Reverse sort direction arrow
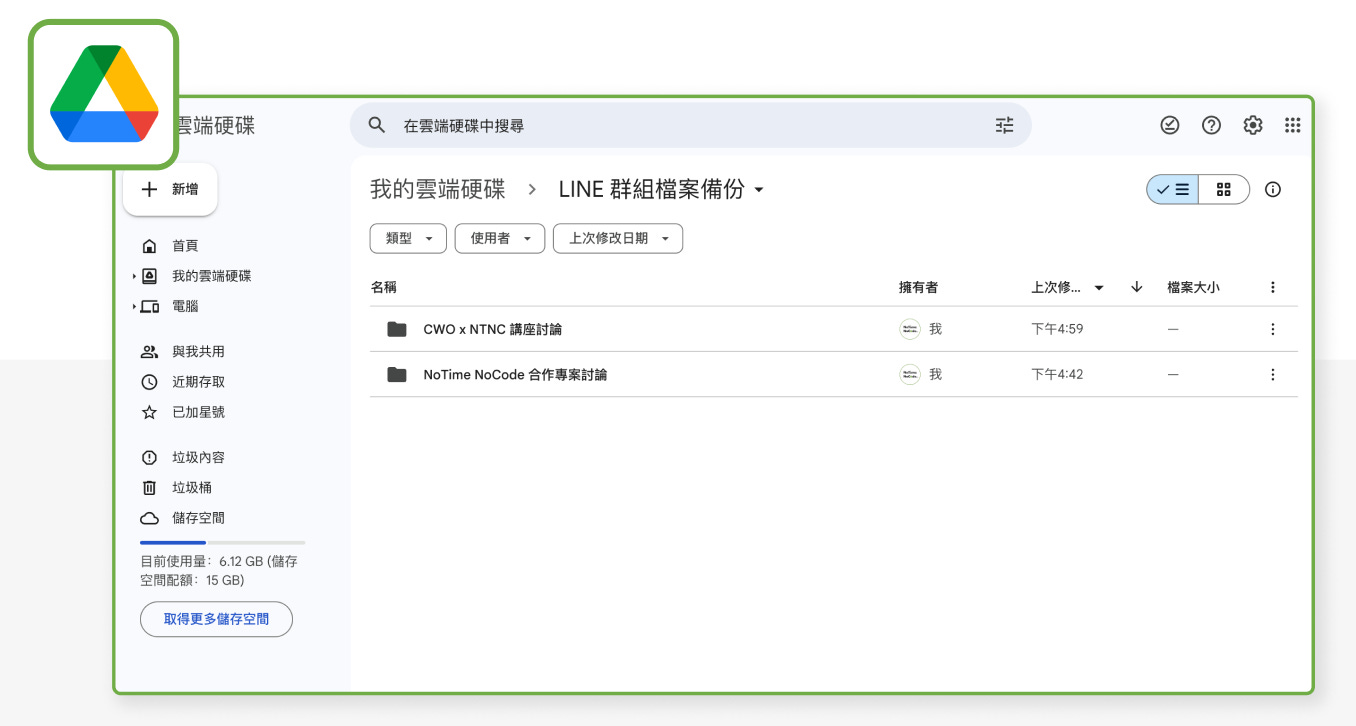Screen dimensions: 1356x726 pyautogui.click(x=1136, y=287)
